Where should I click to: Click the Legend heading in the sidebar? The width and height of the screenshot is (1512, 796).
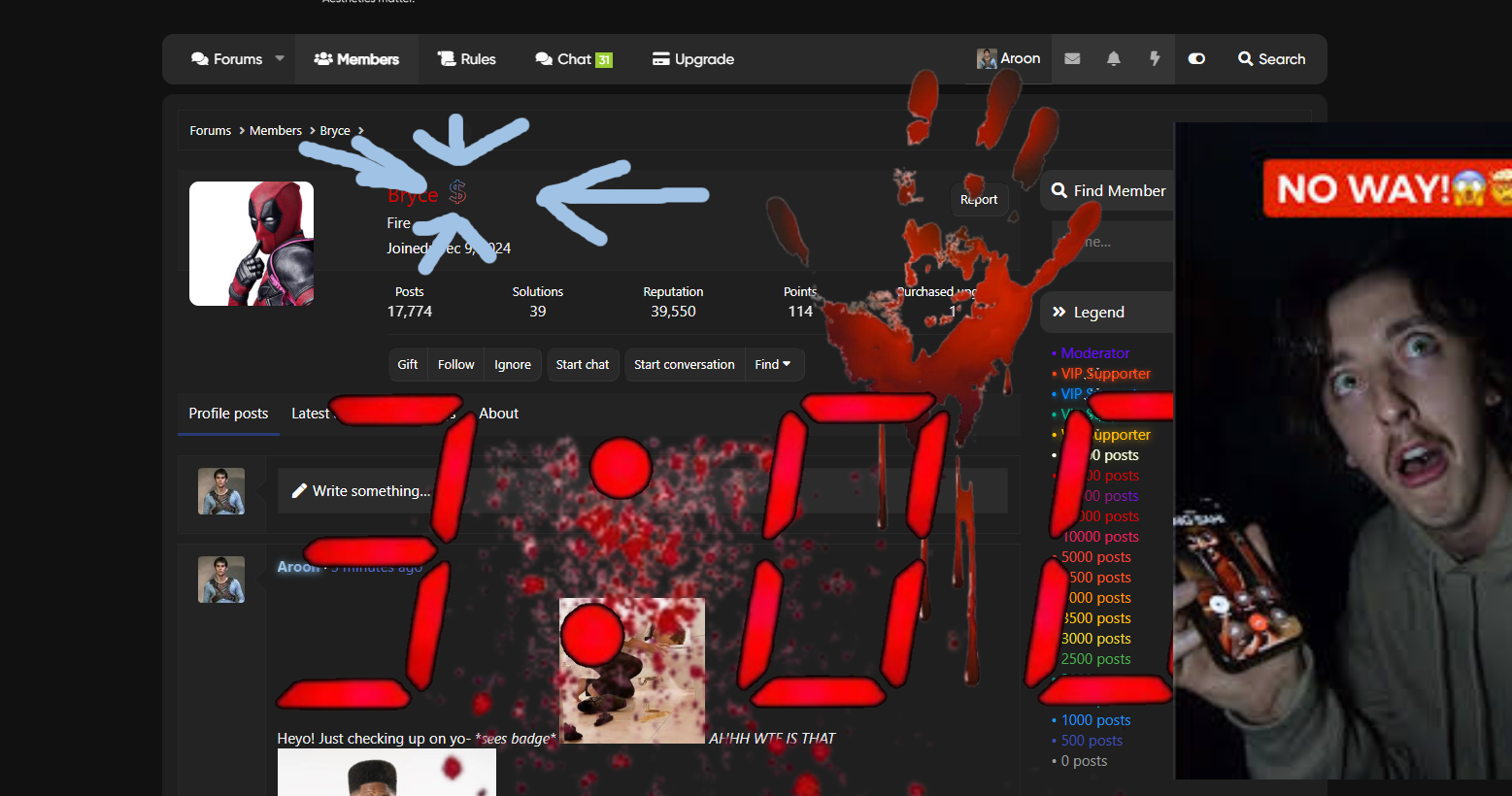[1098, 313]
